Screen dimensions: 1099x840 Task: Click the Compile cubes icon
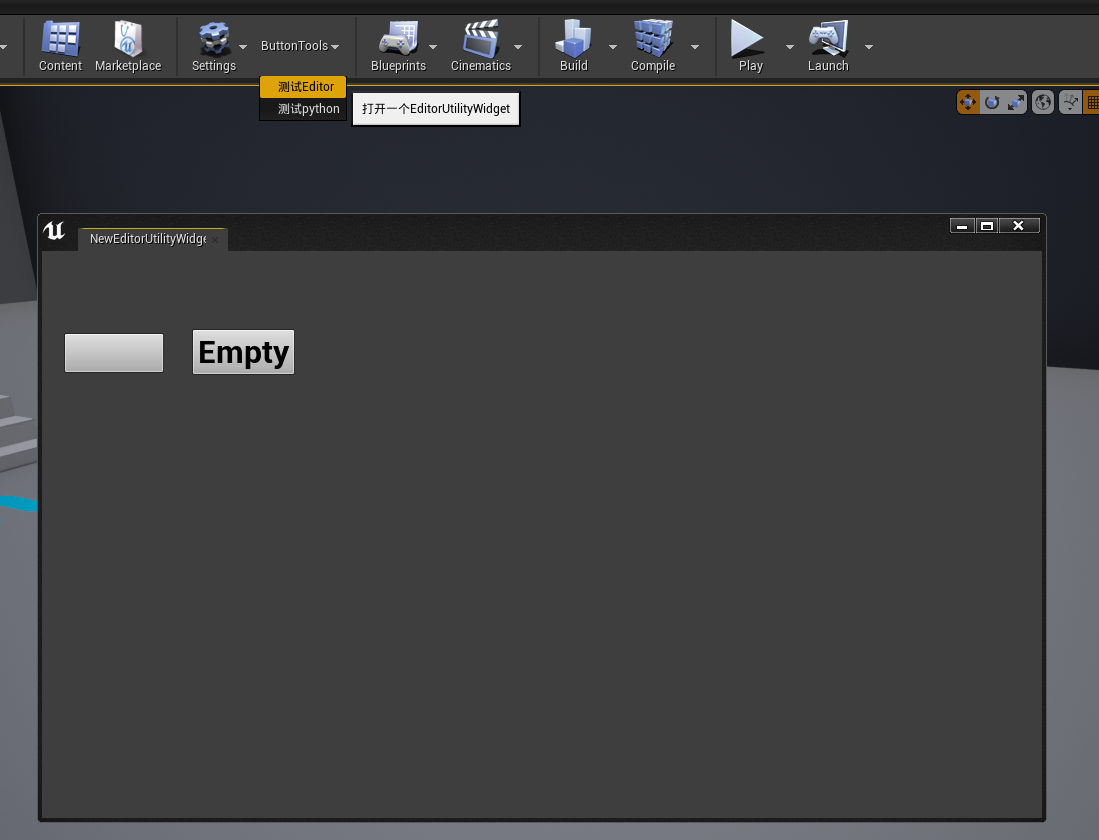tap(653, 40)
